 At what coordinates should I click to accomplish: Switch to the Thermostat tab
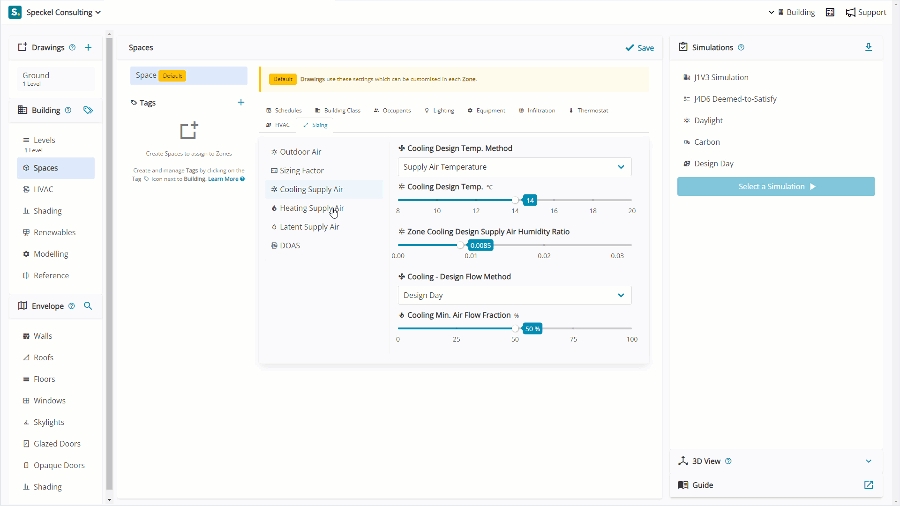click(588, 110)
